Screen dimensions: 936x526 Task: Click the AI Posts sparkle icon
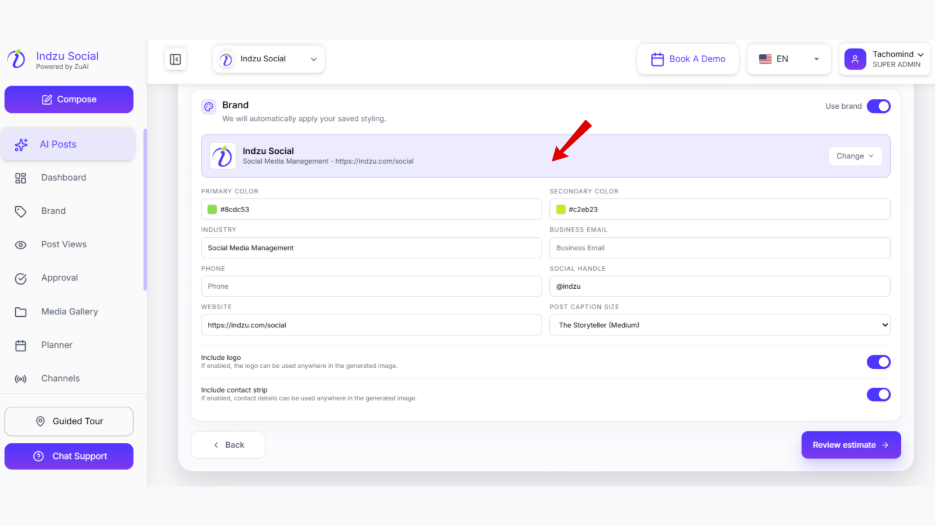21,144
